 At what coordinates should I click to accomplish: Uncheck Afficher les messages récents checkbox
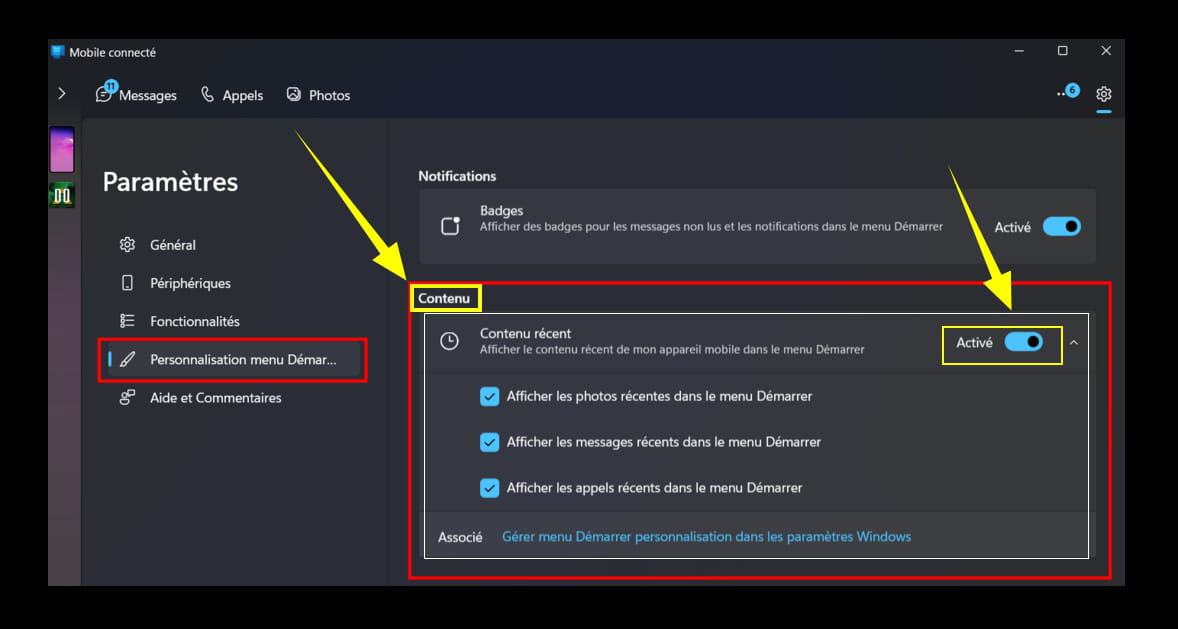point(489,442)
